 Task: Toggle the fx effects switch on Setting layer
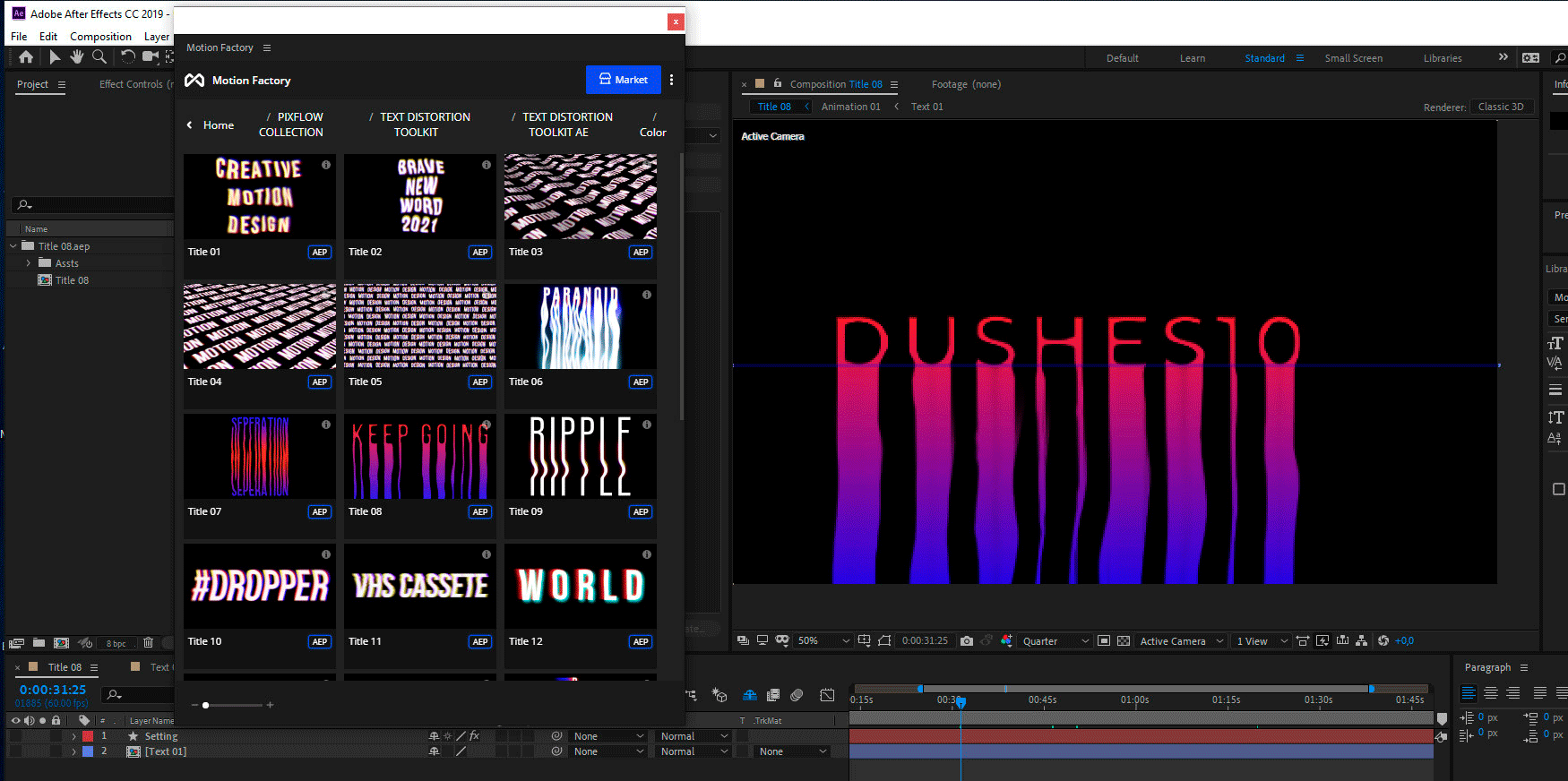[x=475, y=736]
